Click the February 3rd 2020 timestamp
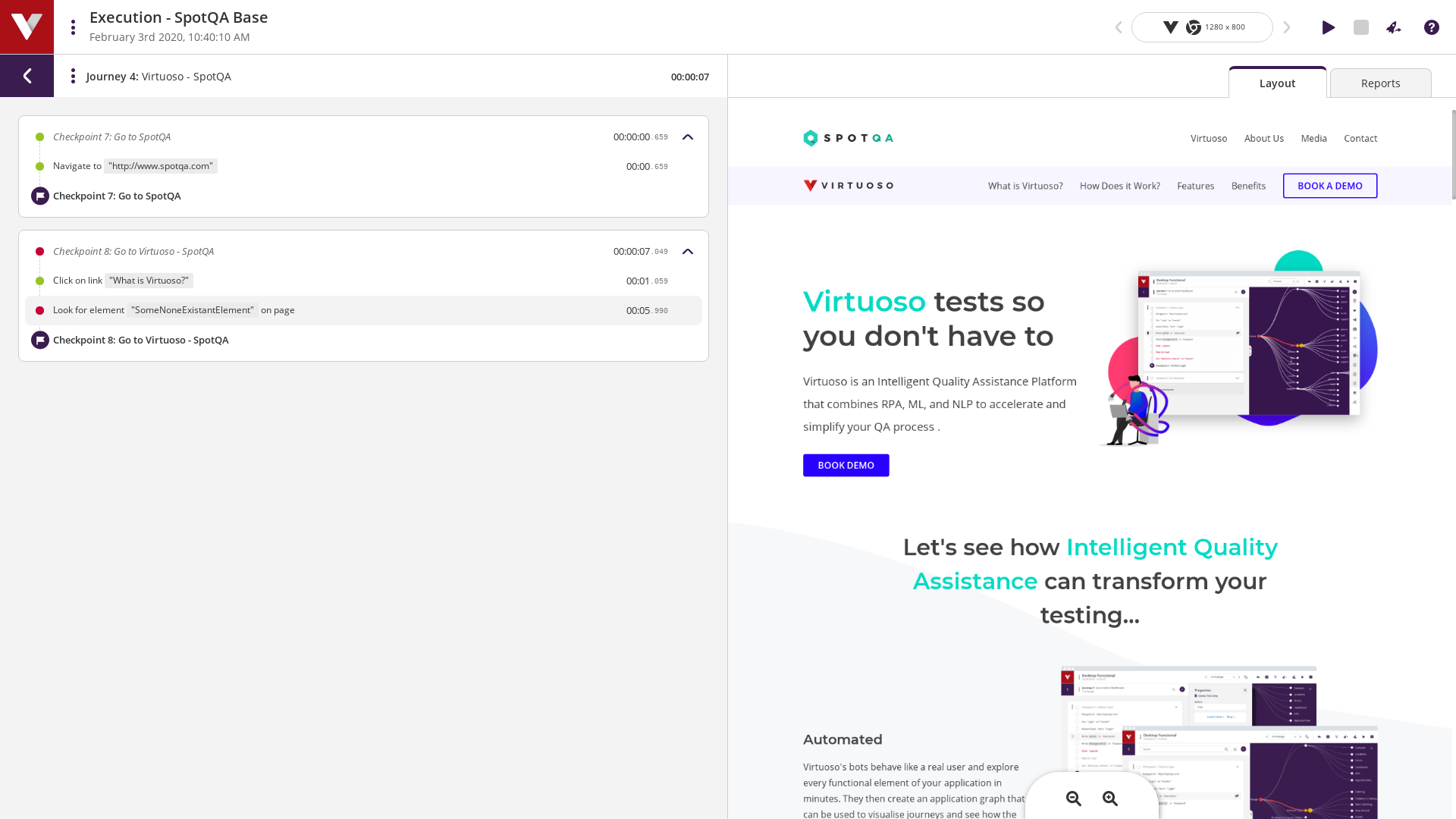The height and width of the screenshot is (819, 1456). pos(169,37)
